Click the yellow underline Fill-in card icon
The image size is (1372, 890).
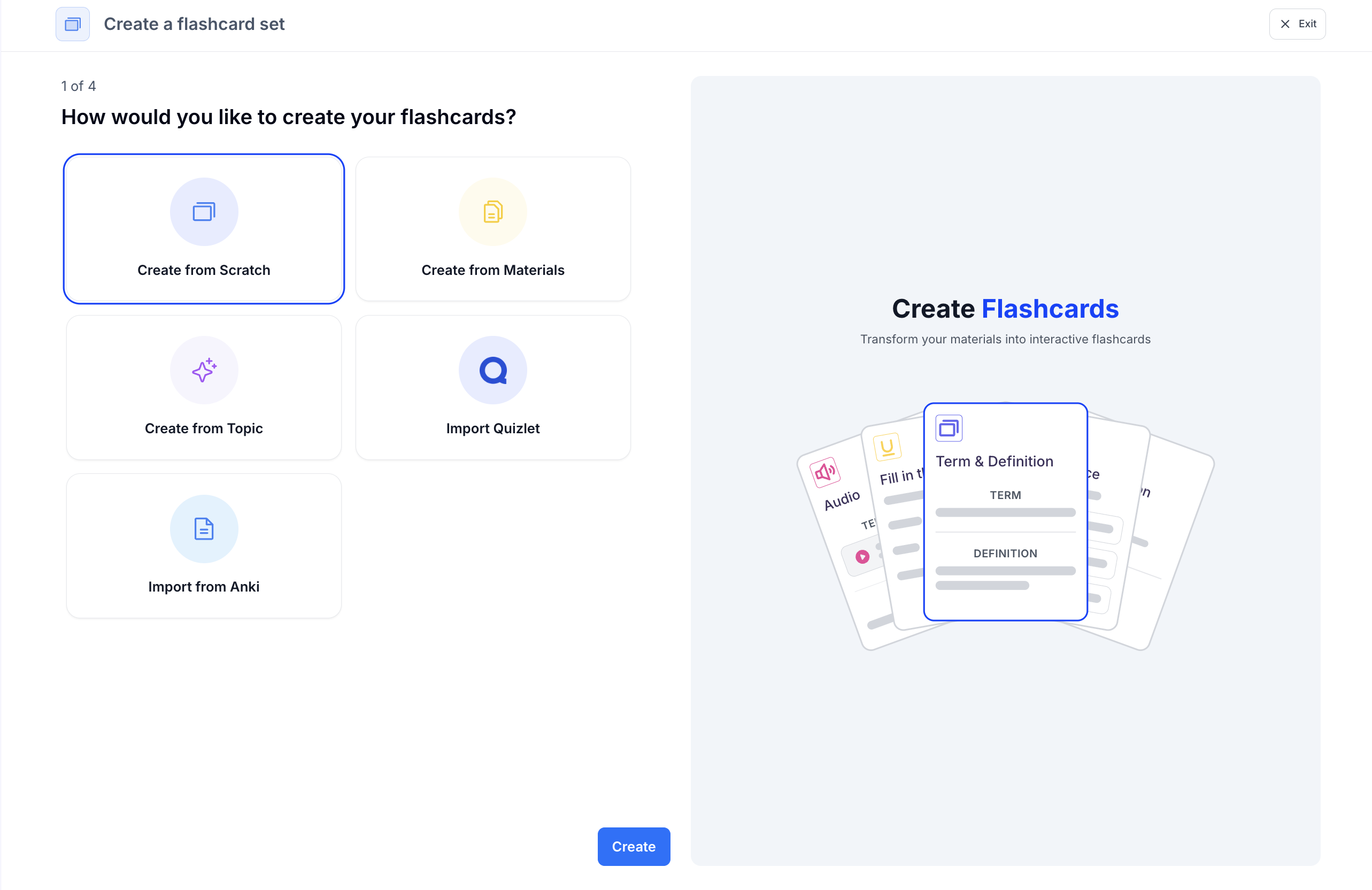point(887,447)
